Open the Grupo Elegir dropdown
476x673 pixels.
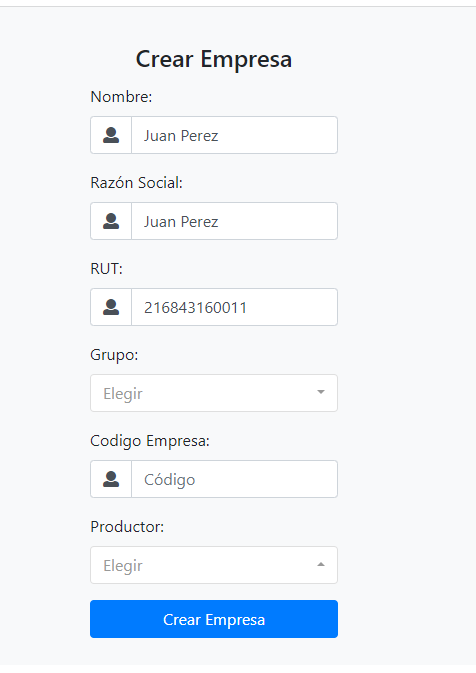[x=214, y=393]
